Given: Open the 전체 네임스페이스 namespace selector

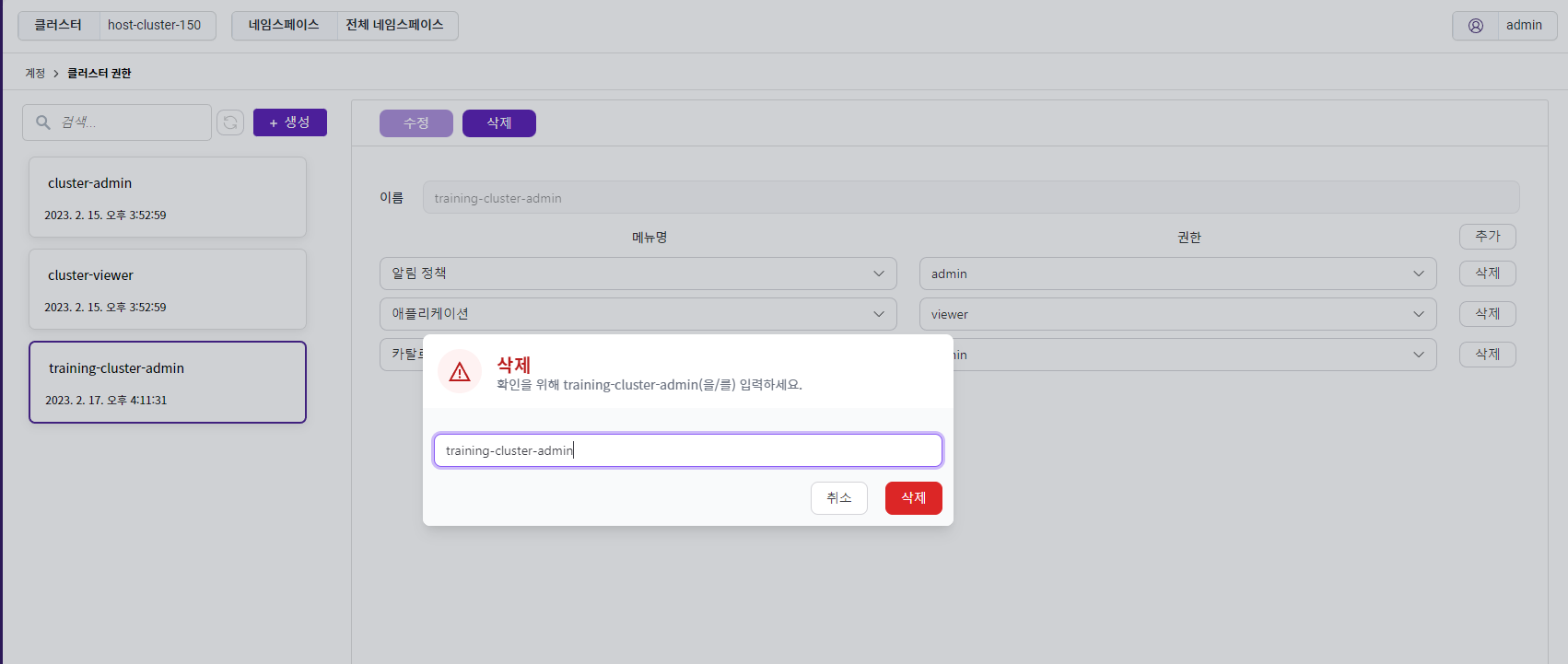Looking at the screenshot, I should coord(345,26).
